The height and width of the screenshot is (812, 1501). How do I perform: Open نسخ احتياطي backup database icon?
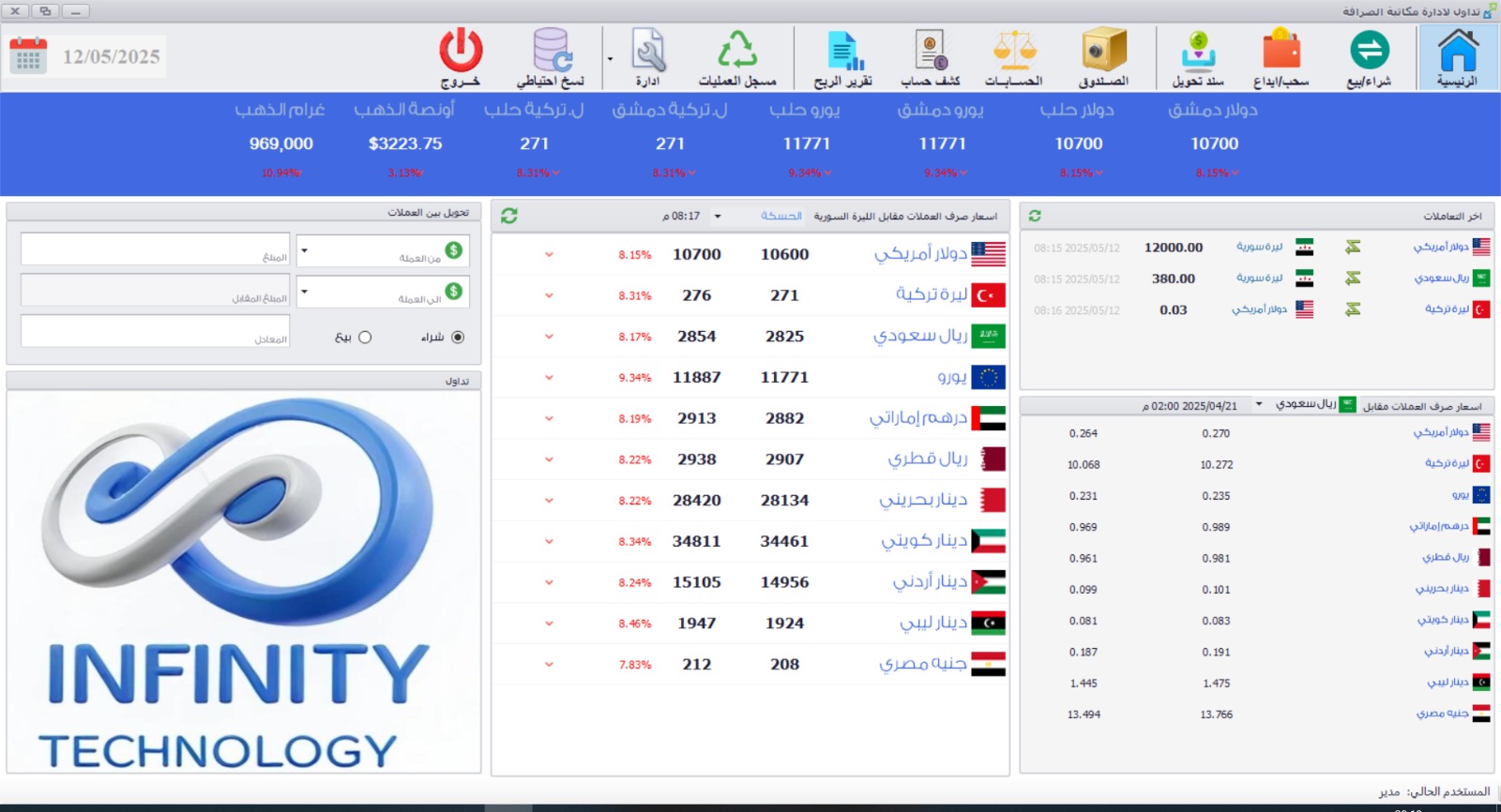pyautogui.click(x=551, y=58)
